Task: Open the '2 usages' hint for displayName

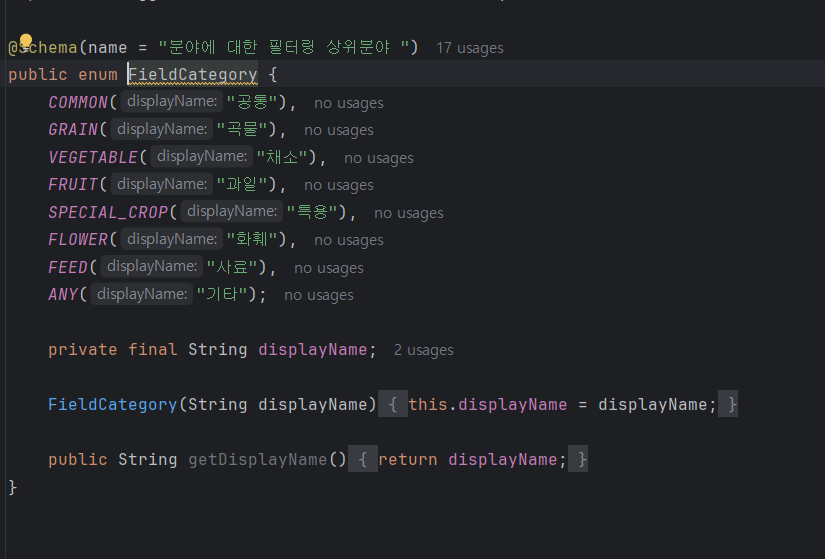Action: 424,350
